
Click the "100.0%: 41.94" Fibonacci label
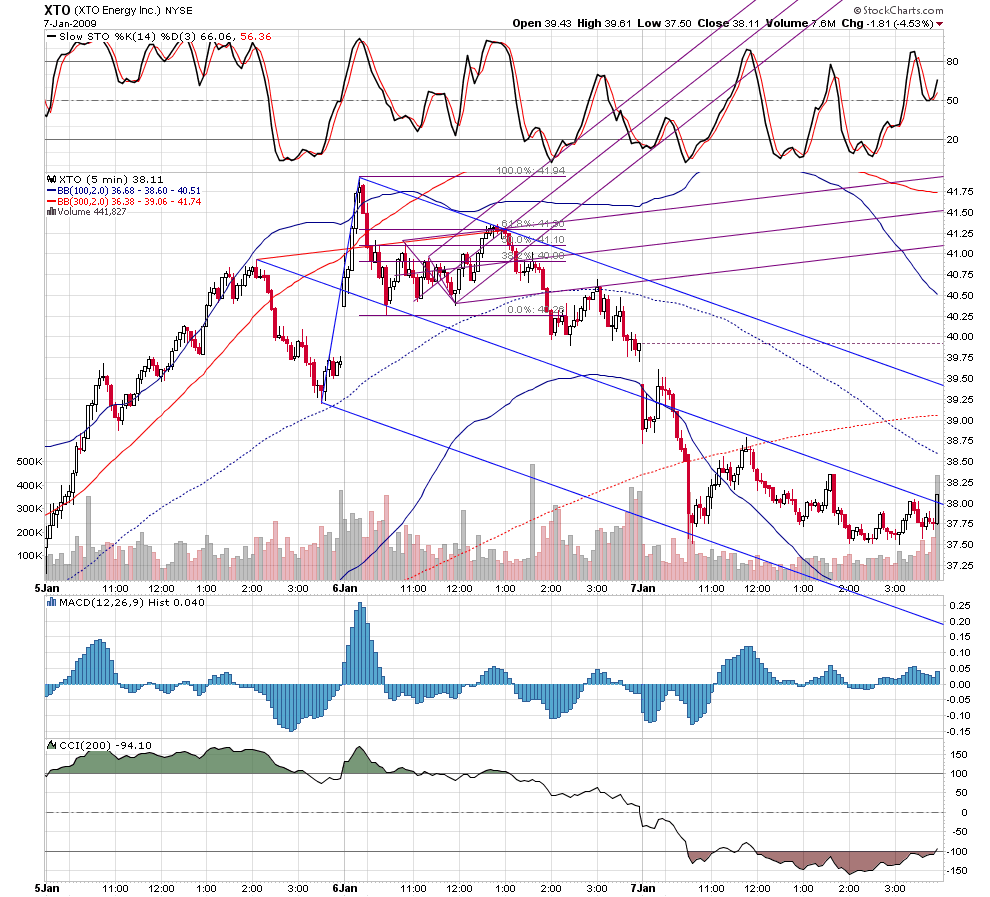point(530,170)
